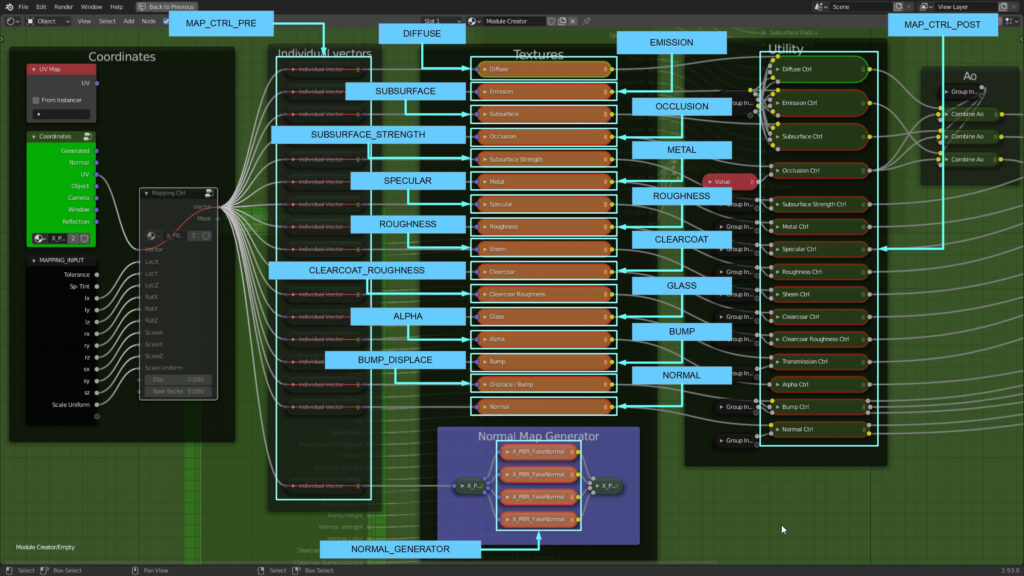This screenshot has height=576, width=1024.
Task: Click the Module Creator material name field
Action: click(513, 21)
